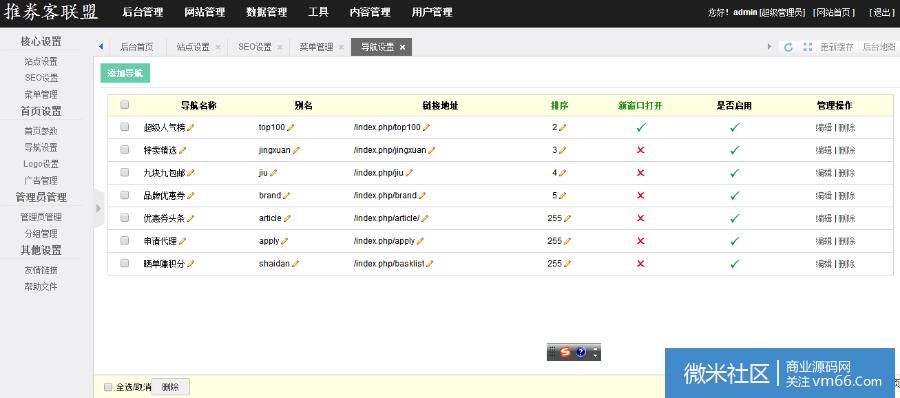Screen dimensions: 900x398
Task: Close the 导航设置 tab
Action: 402,48
